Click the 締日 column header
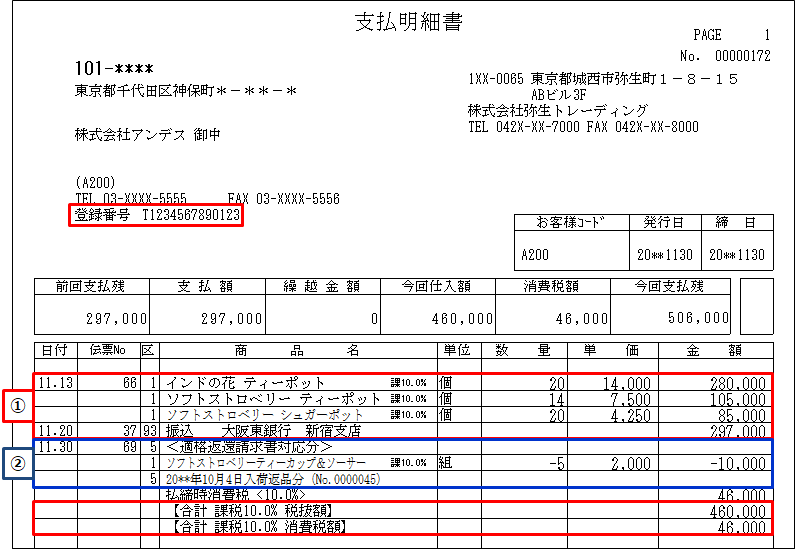 point(736,222)
